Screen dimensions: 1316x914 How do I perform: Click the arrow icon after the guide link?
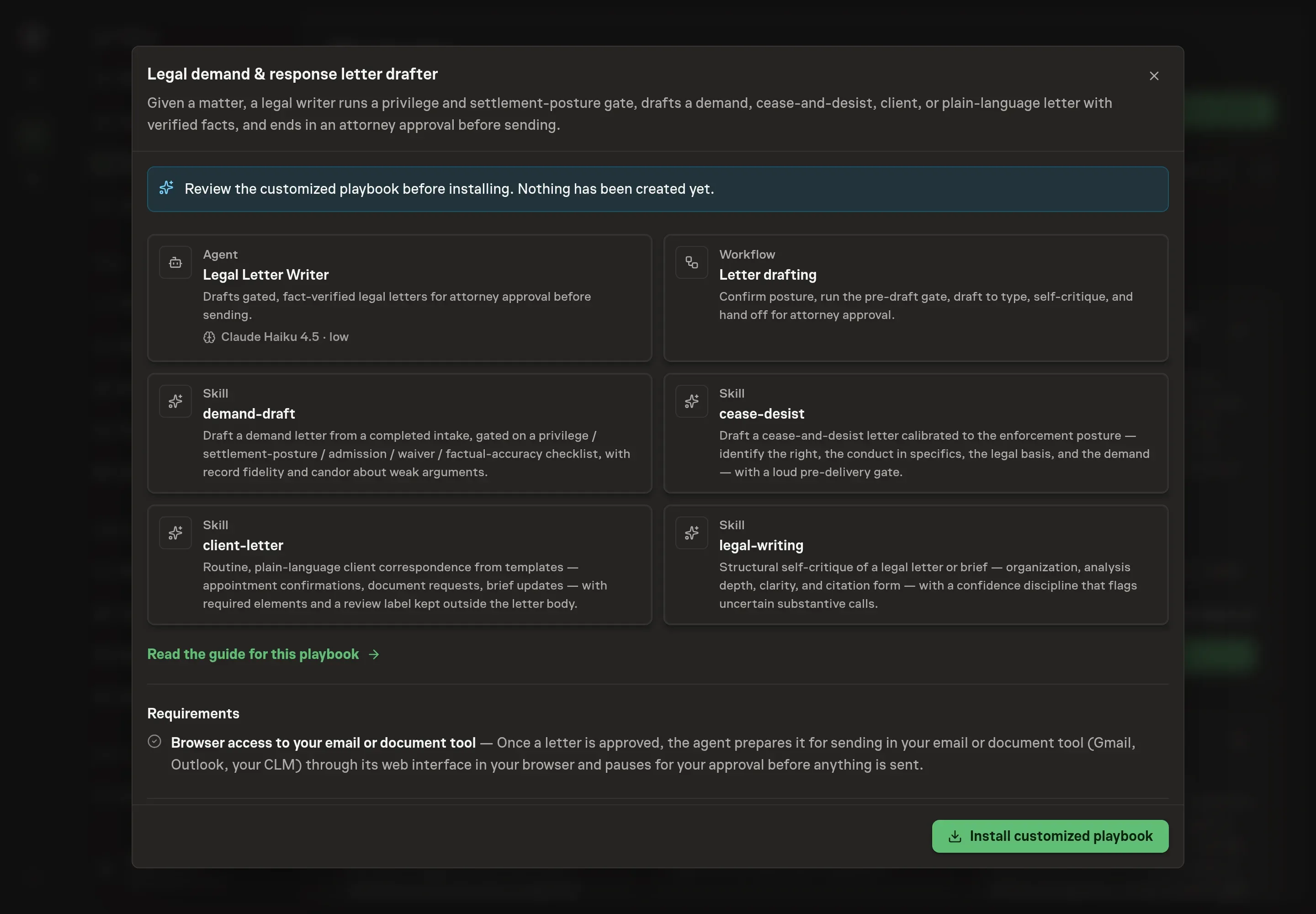374,654
